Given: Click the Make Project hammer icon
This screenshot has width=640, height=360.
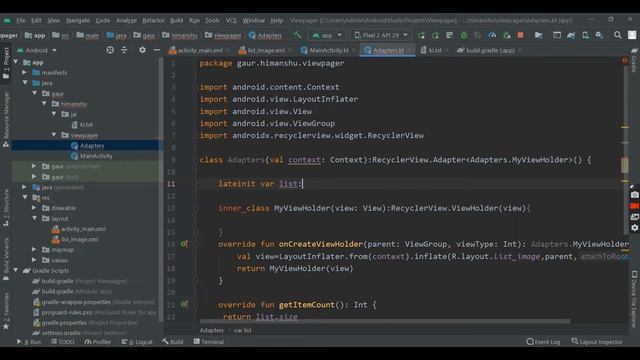Looking at the screenshot, I should pyautogui.click(x=298, y=35).
